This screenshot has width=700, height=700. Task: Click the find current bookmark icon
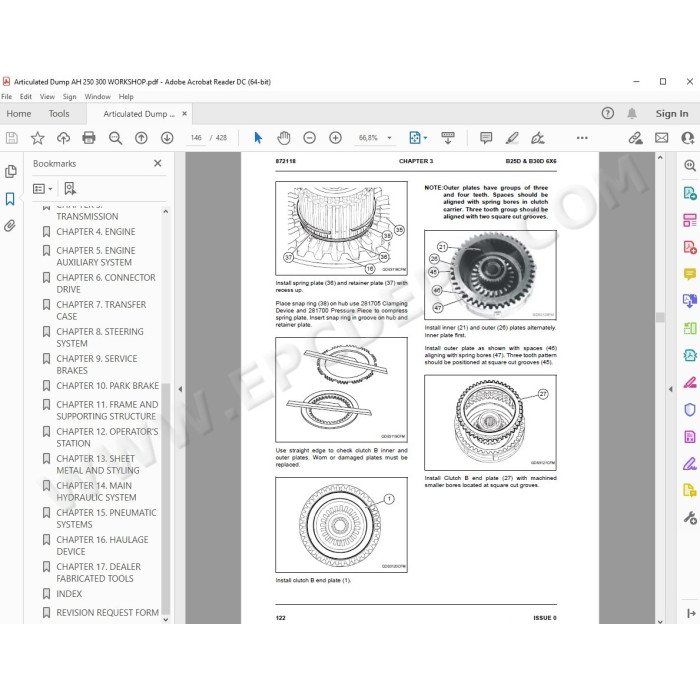pos(70,189)
